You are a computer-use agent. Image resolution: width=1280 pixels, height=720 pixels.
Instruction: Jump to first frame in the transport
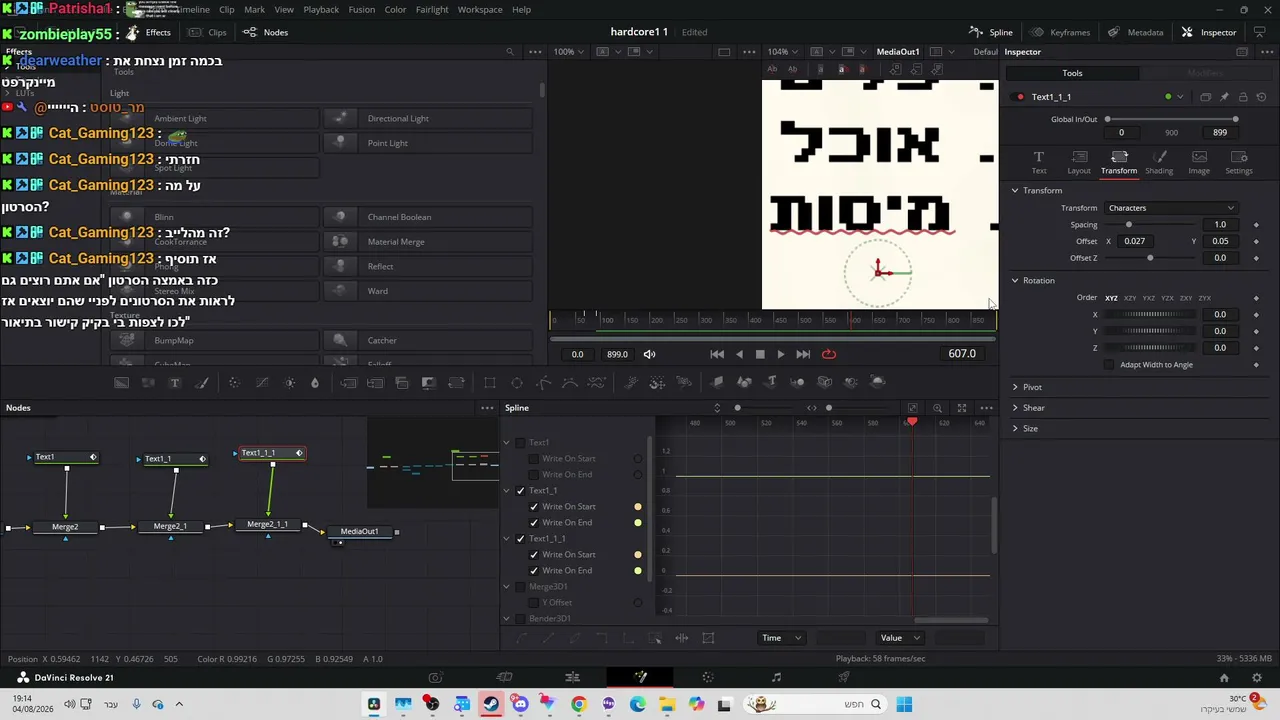(717, 354)
